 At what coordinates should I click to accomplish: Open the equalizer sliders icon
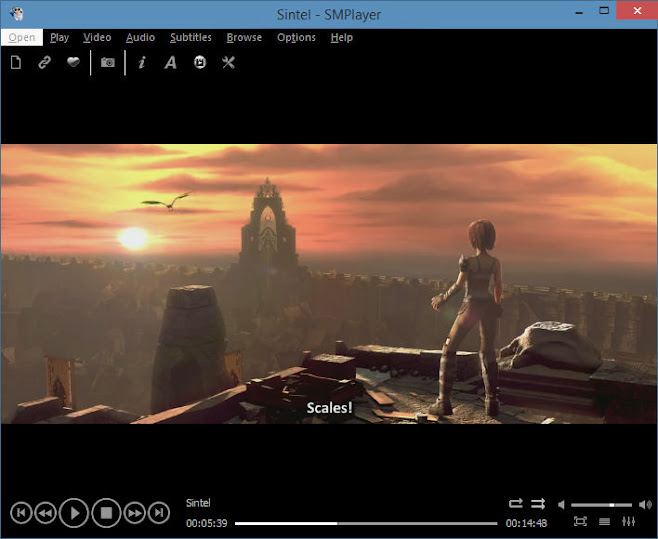[628, 521]
